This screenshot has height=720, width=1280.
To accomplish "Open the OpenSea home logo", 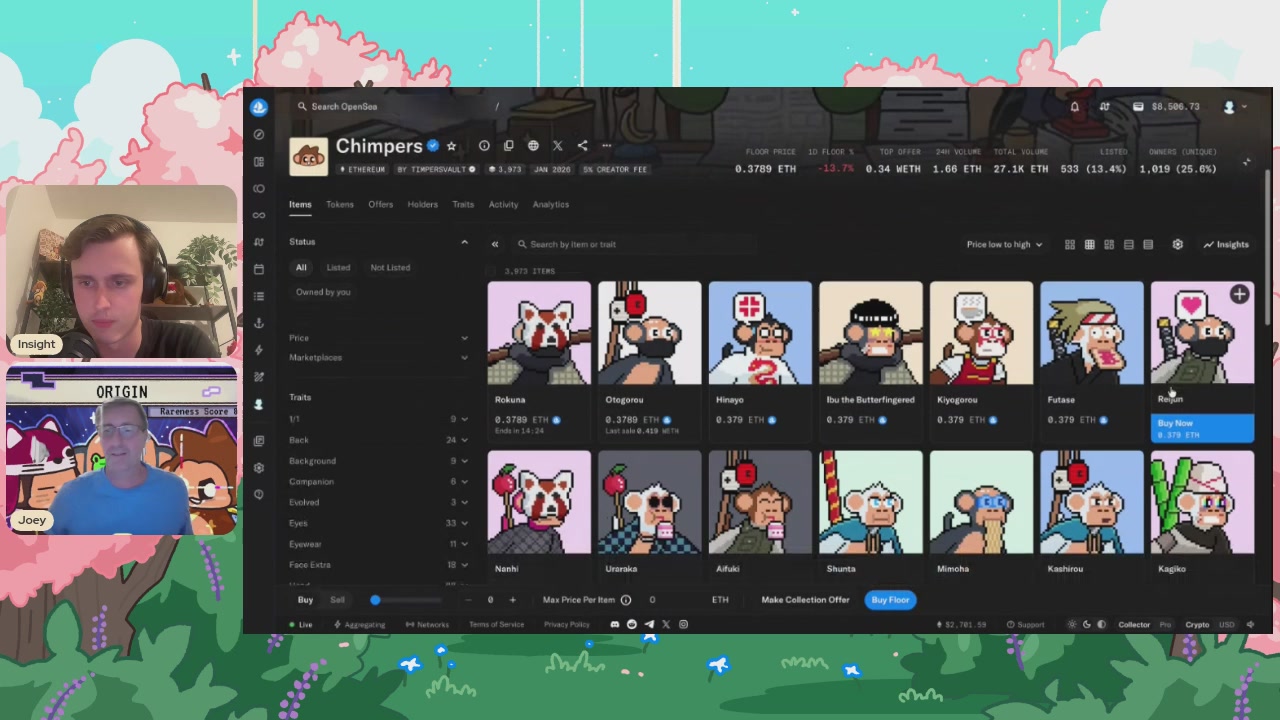I will pos(259,107).
